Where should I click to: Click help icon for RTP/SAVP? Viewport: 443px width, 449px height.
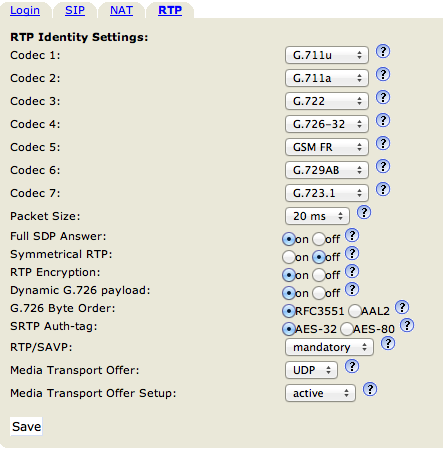pos(388,343)
